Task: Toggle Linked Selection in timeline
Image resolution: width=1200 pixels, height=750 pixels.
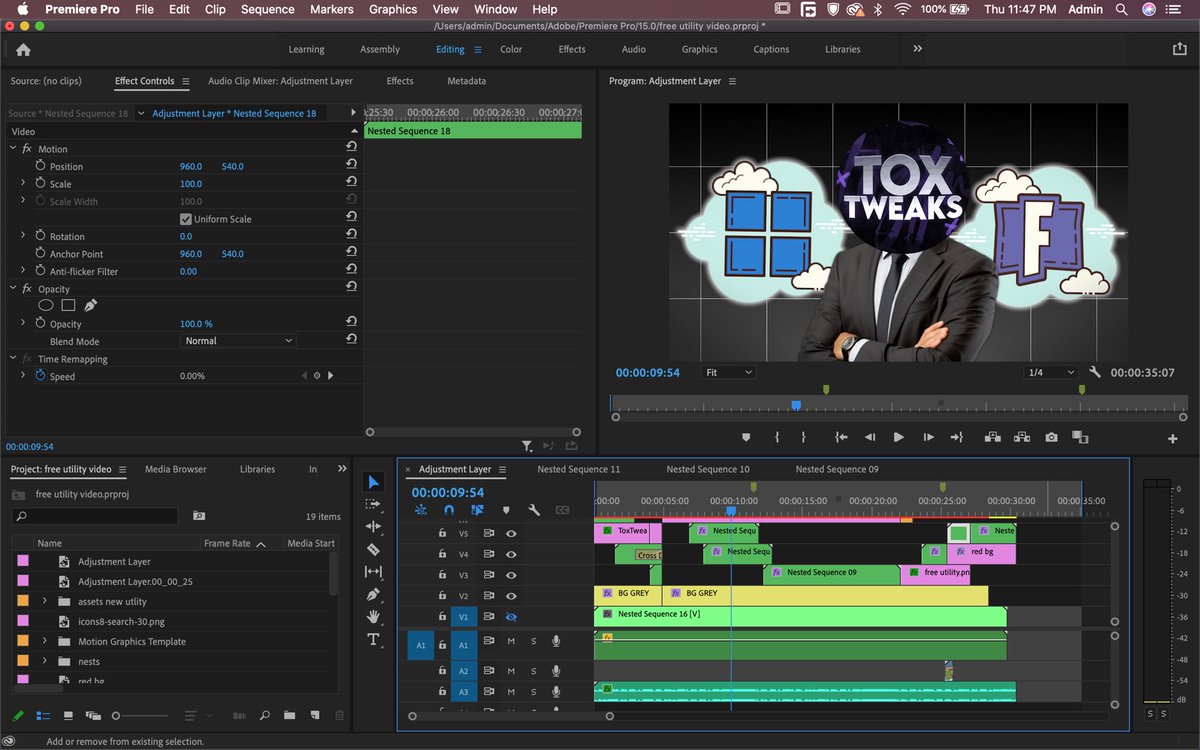Action: coord(477,510)
